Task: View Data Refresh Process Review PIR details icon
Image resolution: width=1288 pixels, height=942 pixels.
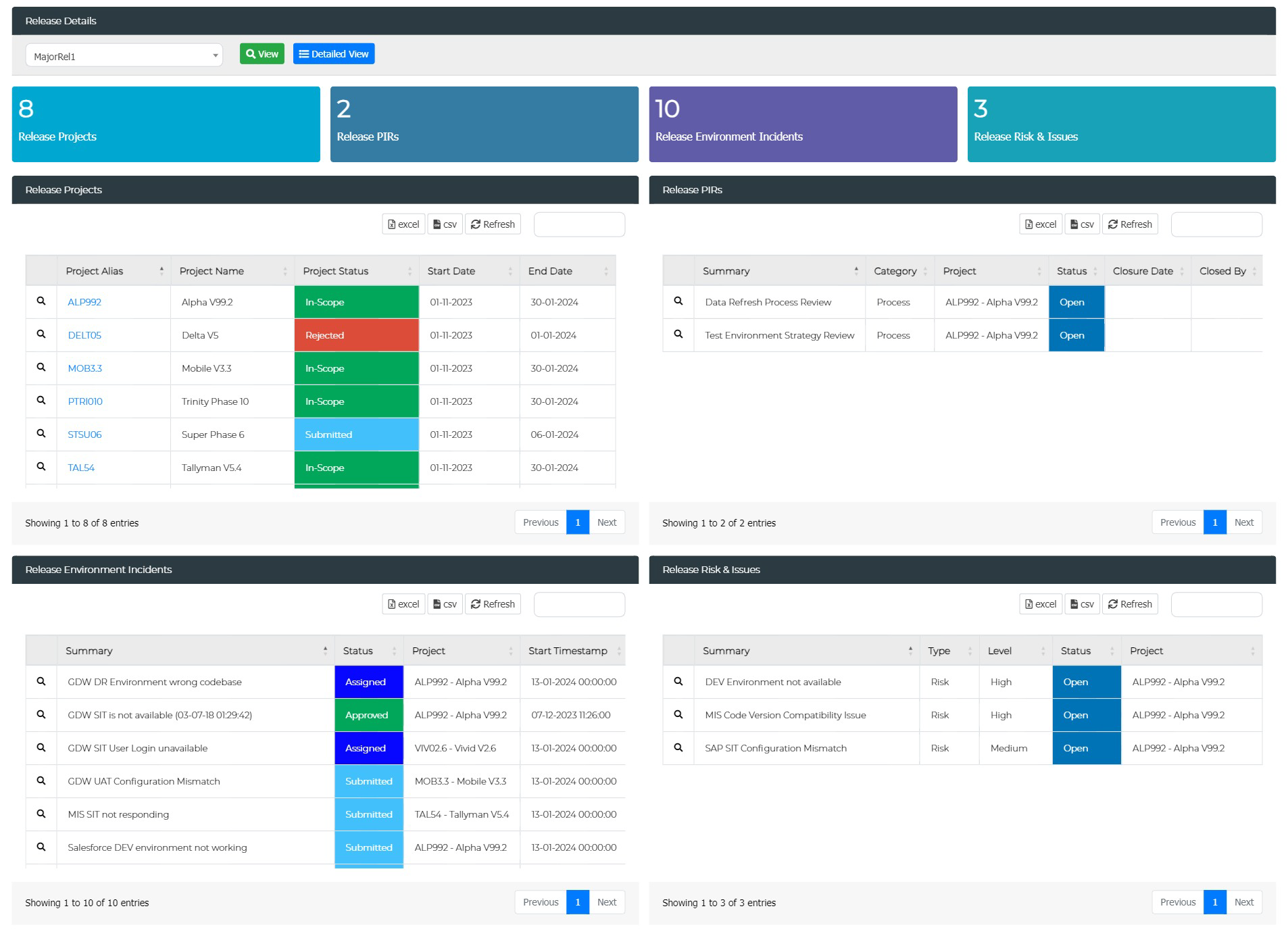Action: [x=678, y=301]
